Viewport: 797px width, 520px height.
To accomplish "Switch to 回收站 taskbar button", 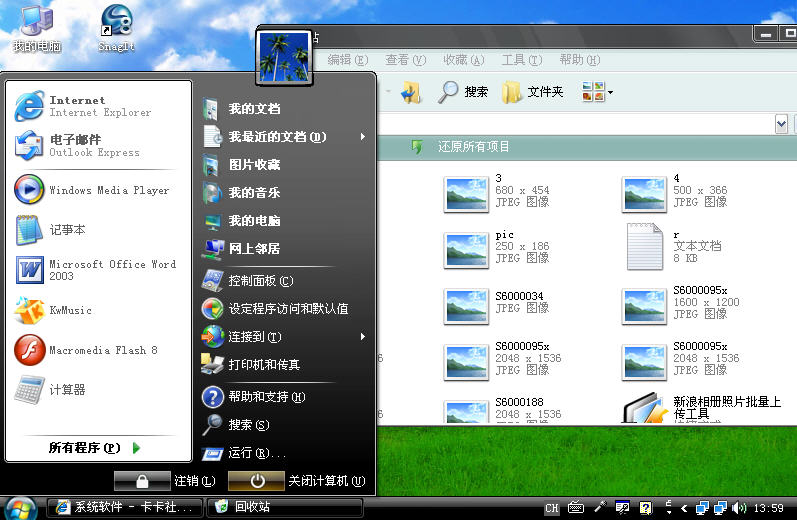I will click(x=285, y=507).
